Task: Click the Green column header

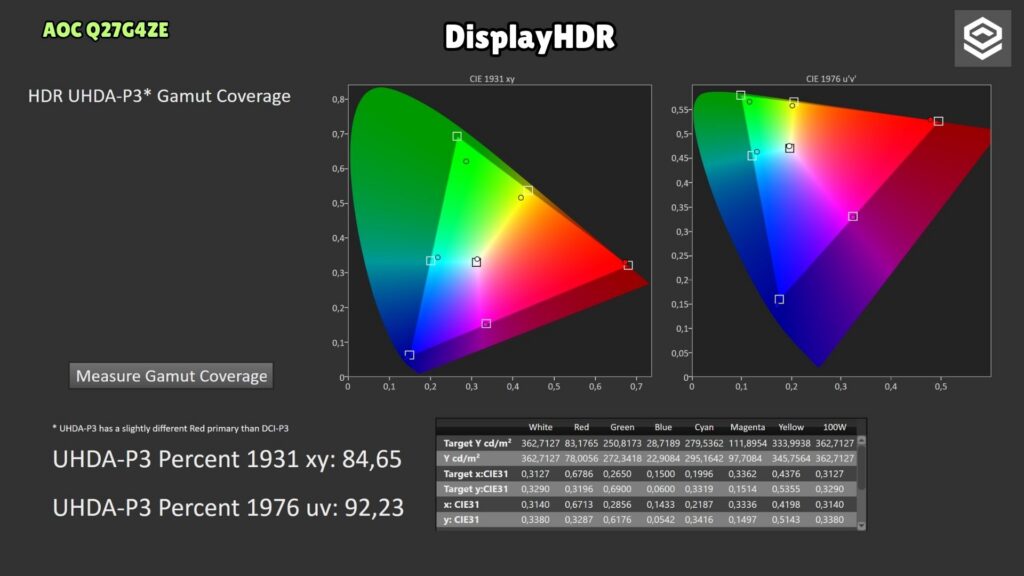Action: tap(622, 427)
